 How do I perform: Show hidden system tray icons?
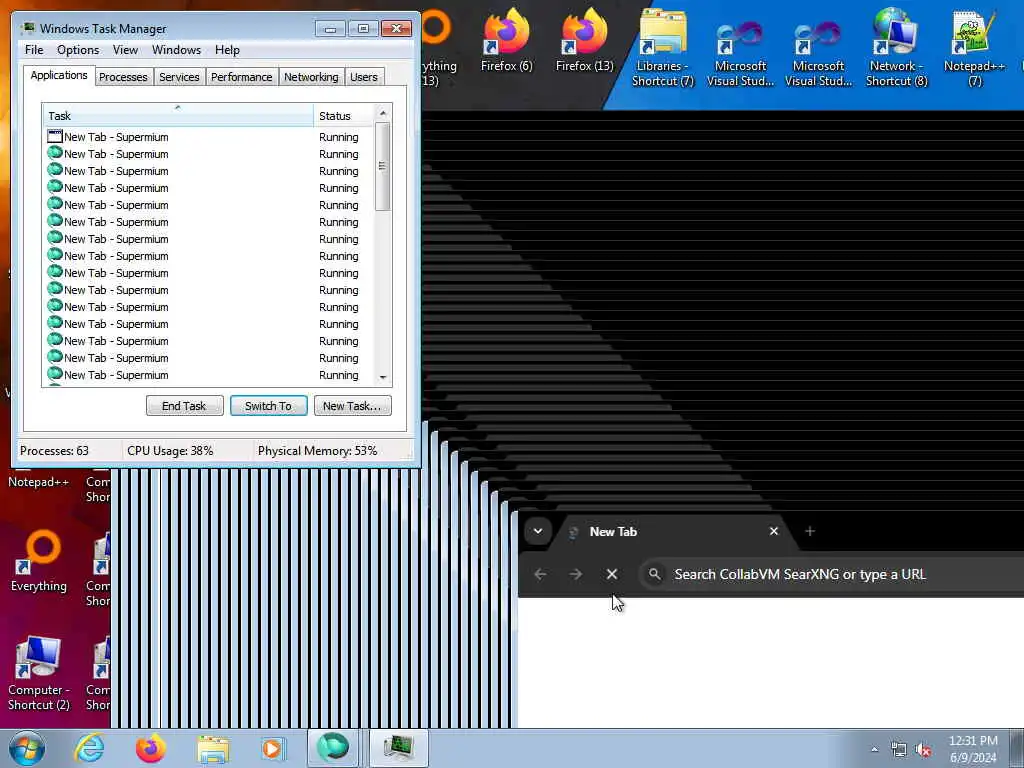pos(874,750)
